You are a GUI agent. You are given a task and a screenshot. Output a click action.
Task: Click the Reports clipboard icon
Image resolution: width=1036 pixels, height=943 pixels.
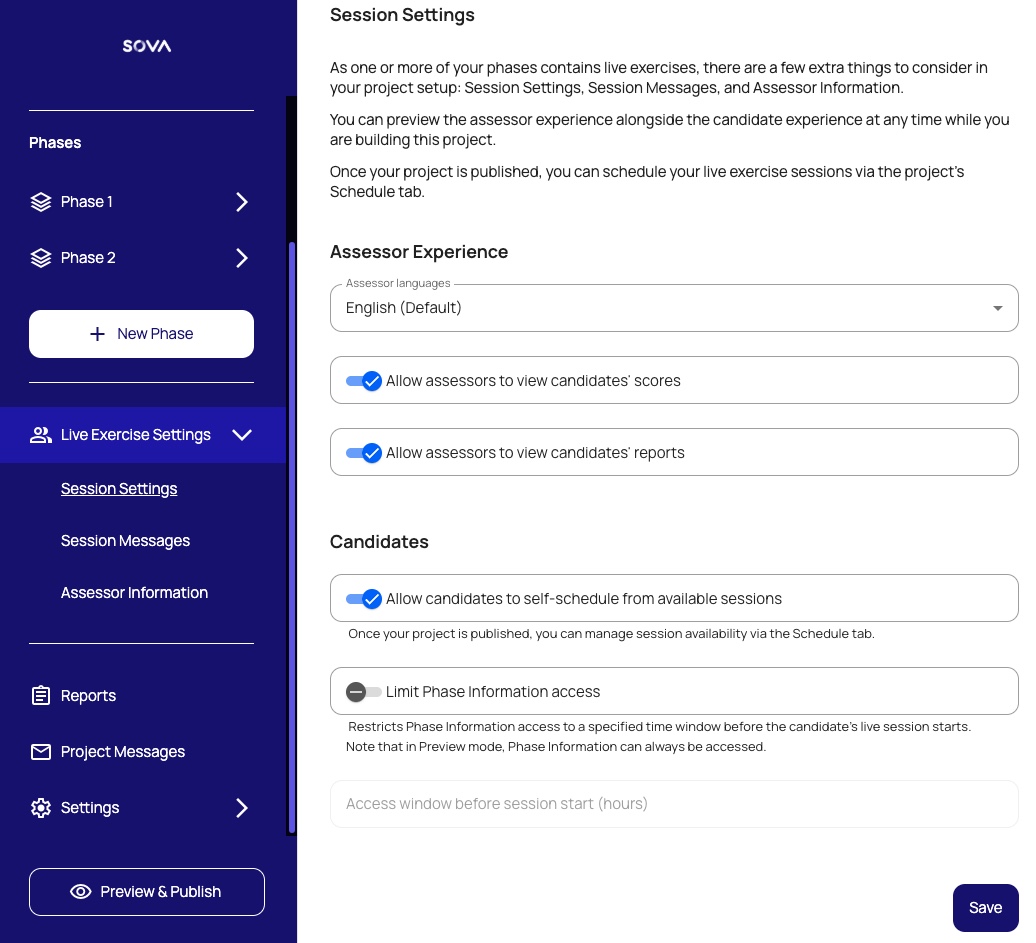41,696
